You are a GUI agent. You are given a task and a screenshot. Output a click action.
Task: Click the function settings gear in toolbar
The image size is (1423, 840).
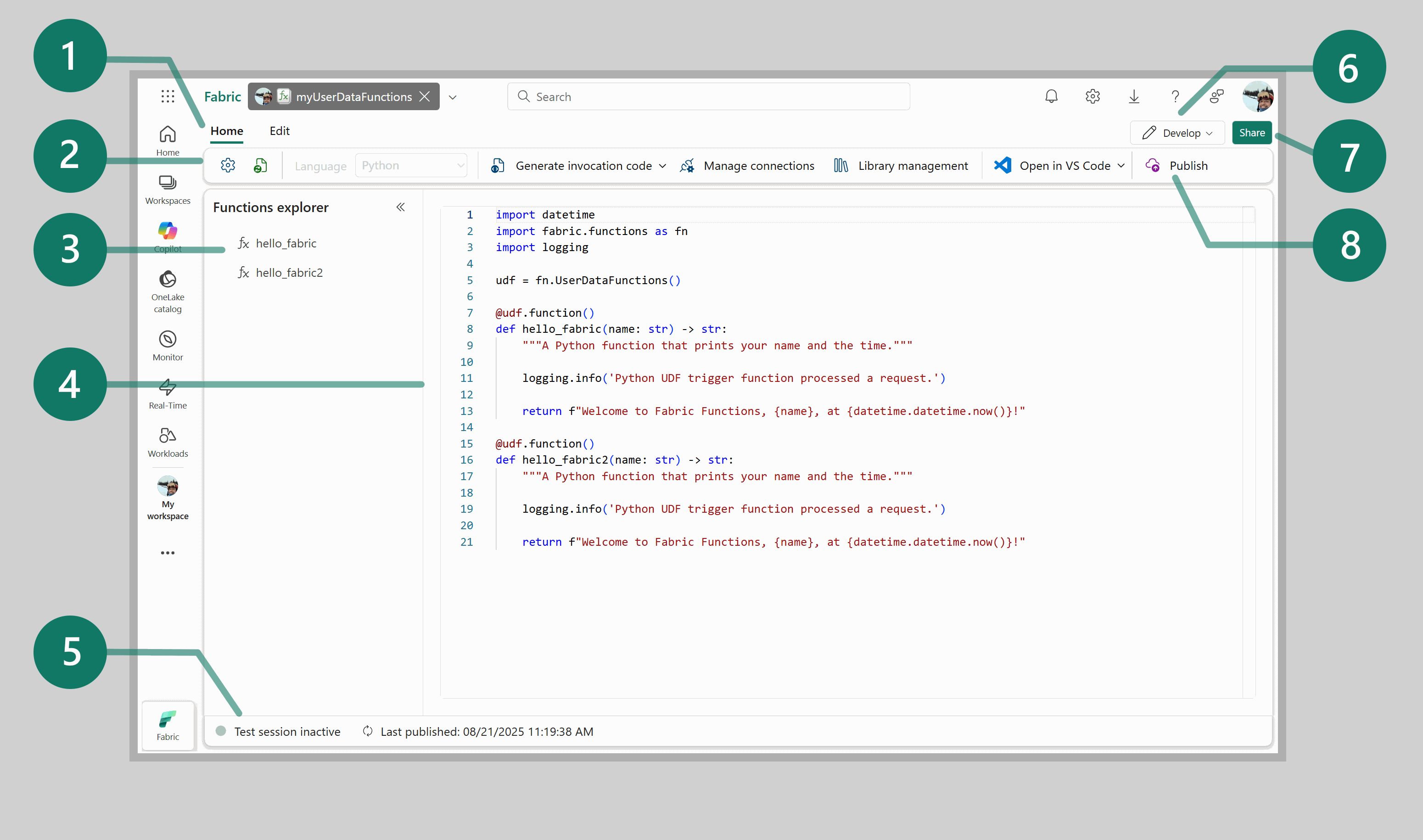(228, 165)
